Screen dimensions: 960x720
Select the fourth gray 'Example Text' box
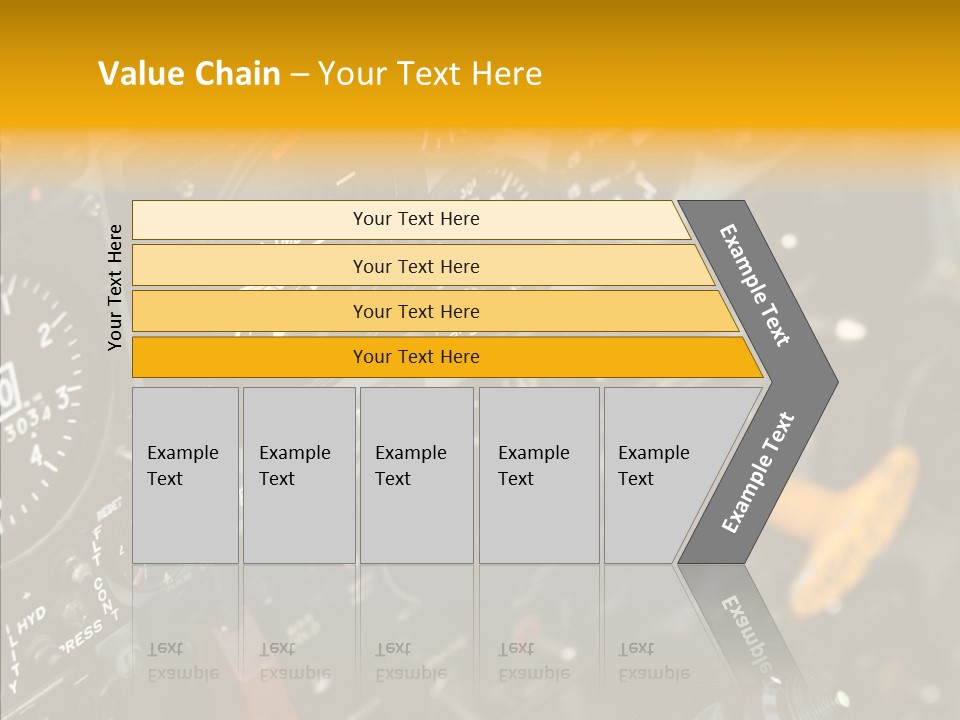pyautogui.click(x=539, y=475)
